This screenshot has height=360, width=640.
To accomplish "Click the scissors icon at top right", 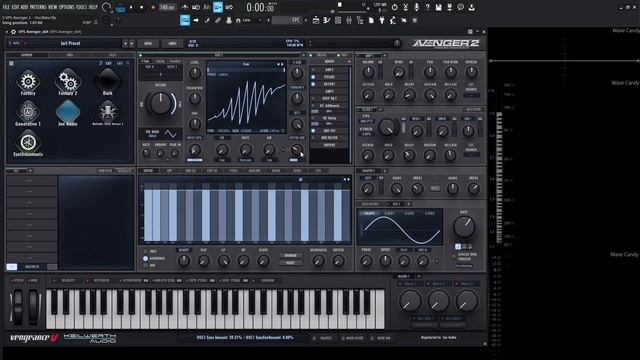I will [405, 7].
